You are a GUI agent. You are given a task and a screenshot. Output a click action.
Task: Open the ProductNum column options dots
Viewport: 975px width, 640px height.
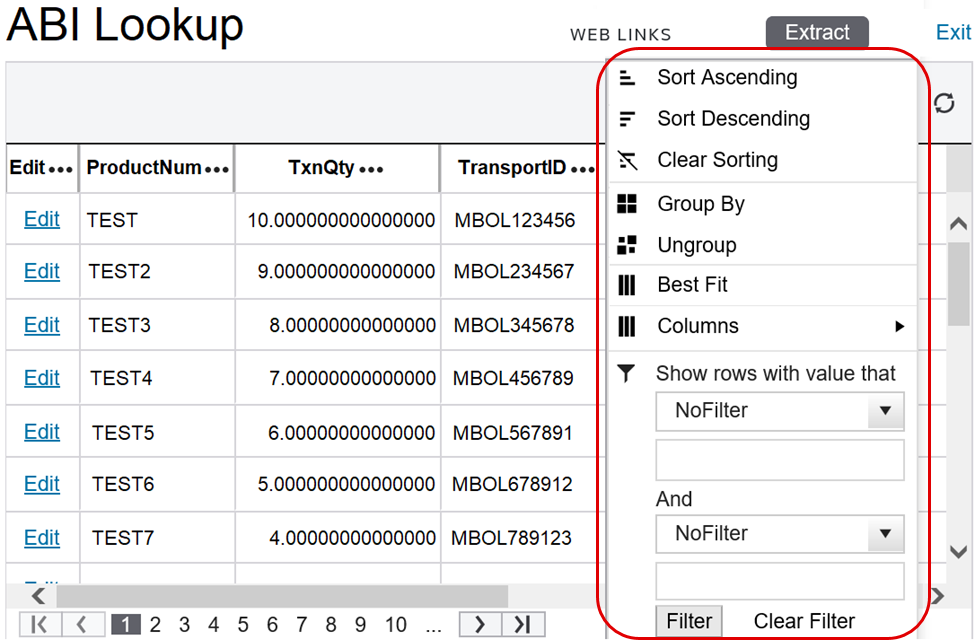point(217,170)
